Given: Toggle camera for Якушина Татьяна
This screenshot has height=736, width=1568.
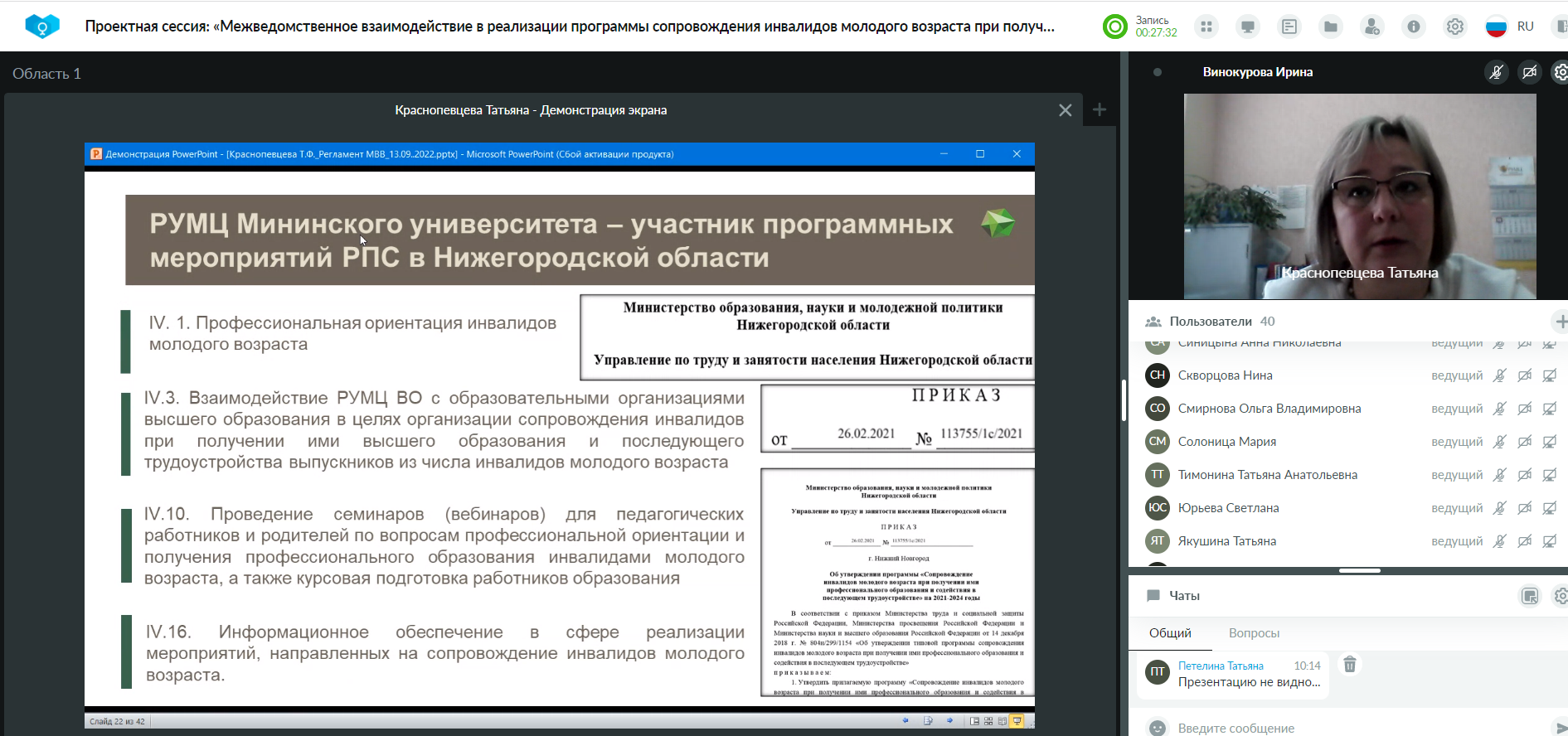Looking at the screenshot, I should (x=1524, y=541).
